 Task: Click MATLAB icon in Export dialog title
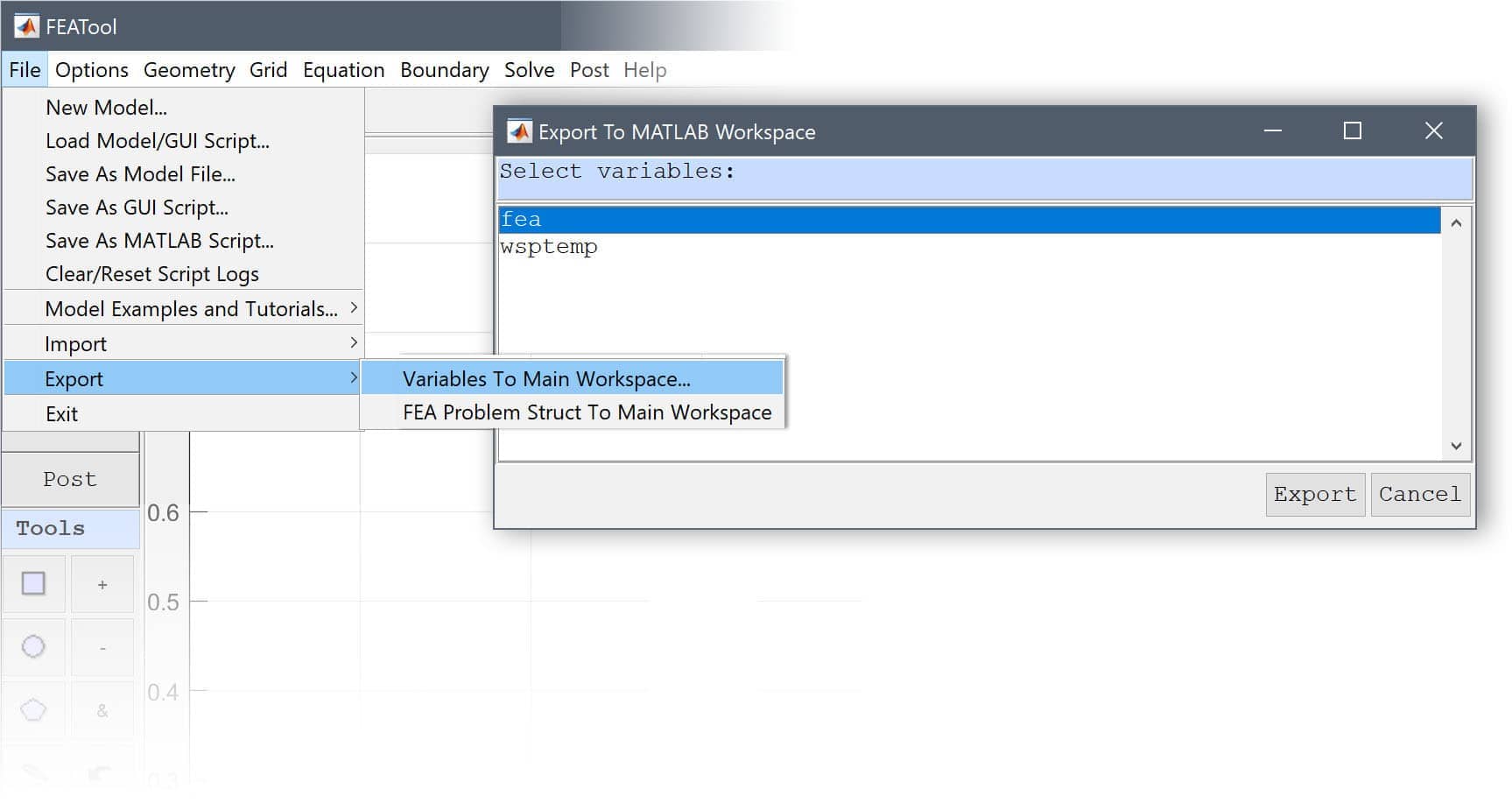520,131
